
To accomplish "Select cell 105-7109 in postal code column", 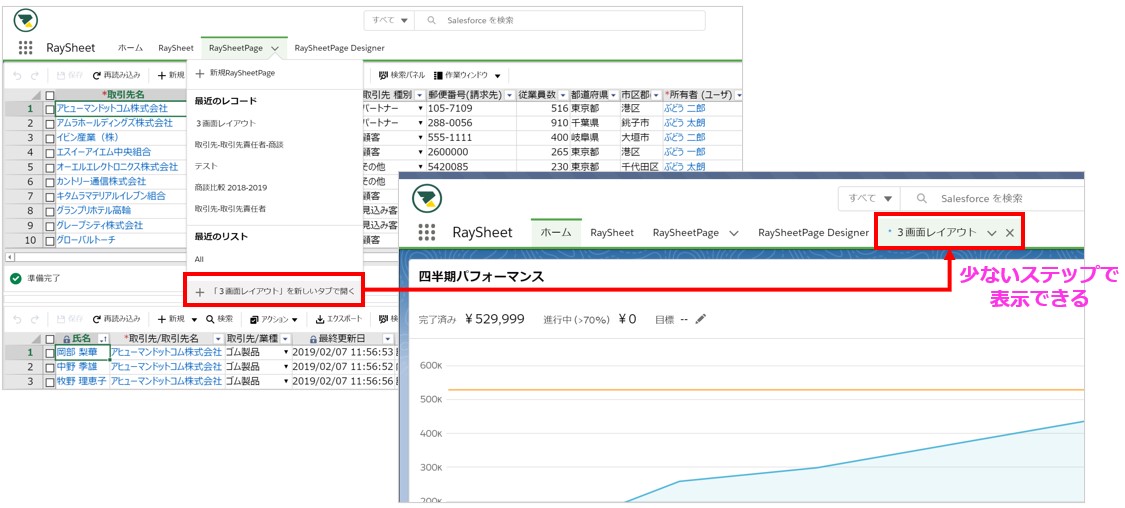I will tap(471, 108).
